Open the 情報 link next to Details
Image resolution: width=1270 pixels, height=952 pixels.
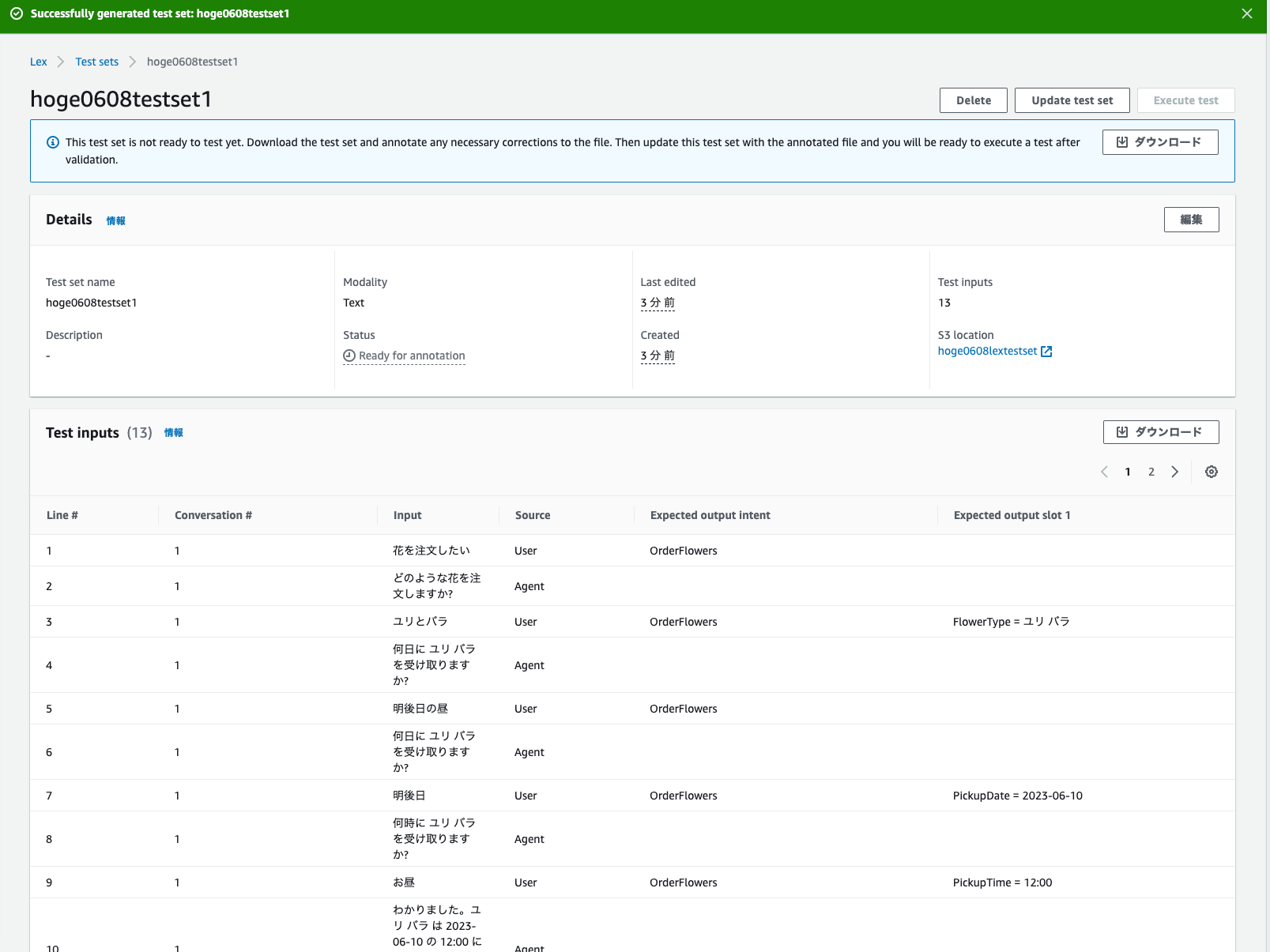pos(116,221)
